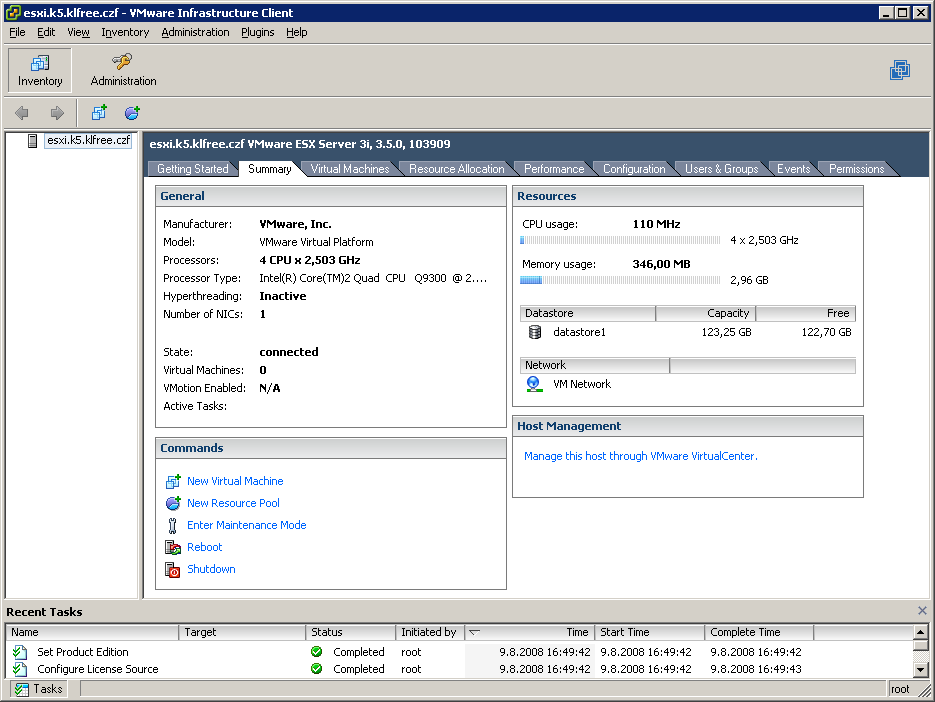The height and width of the screenshot is (702, 935).
Task: Click the back navigation arrow
Action: [22, 113]
